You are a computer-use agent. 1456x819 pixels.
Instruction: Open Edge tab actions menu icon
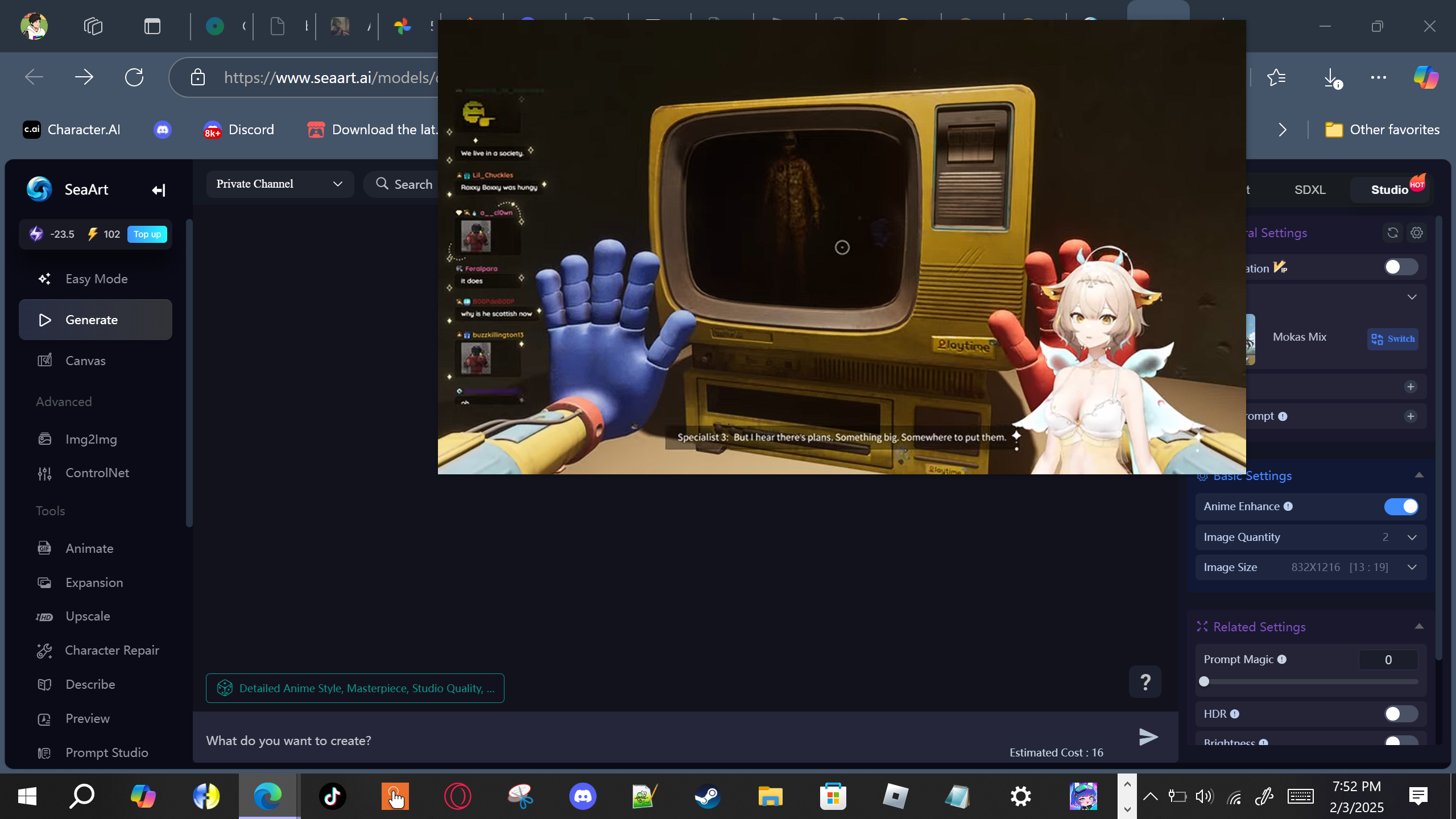pos(152,26)
